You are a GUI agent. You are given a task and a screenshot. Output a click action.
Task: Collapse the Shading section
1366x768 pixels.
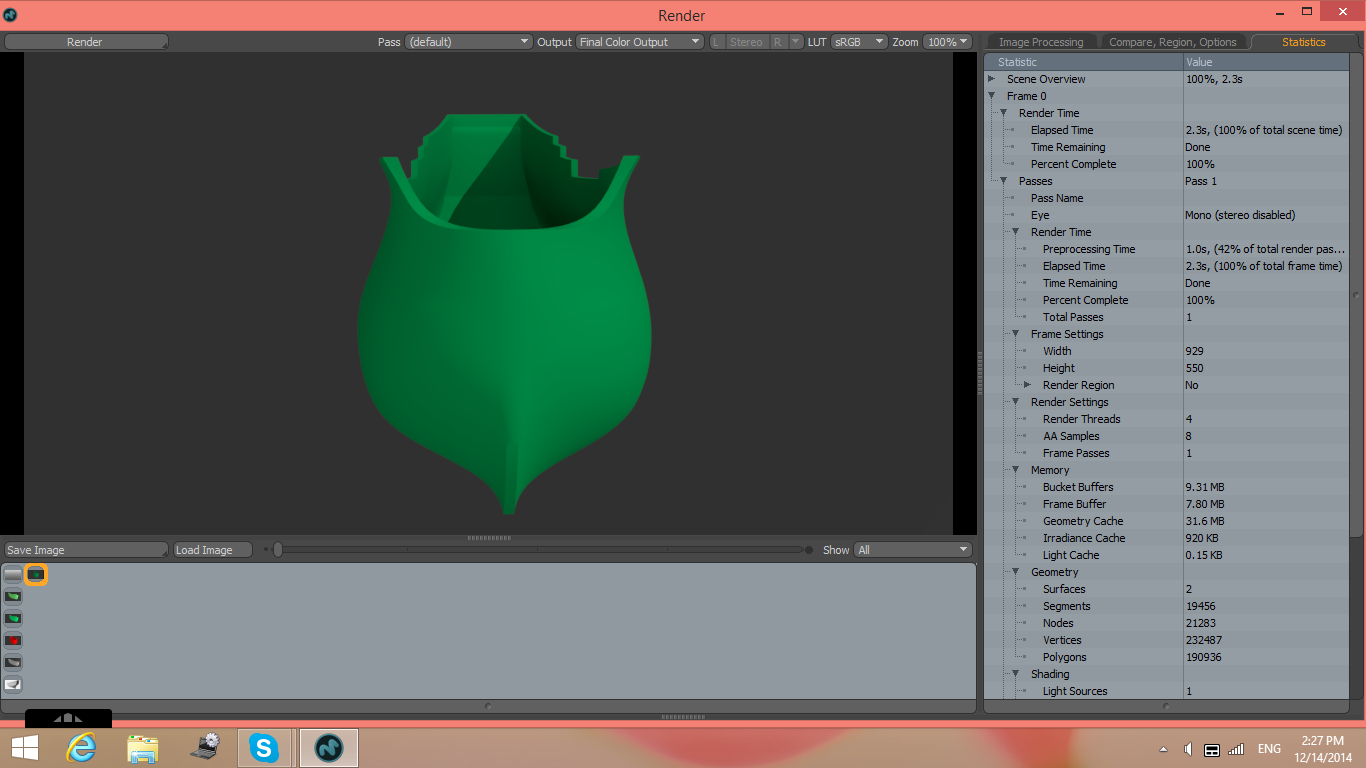point(1016,674)
